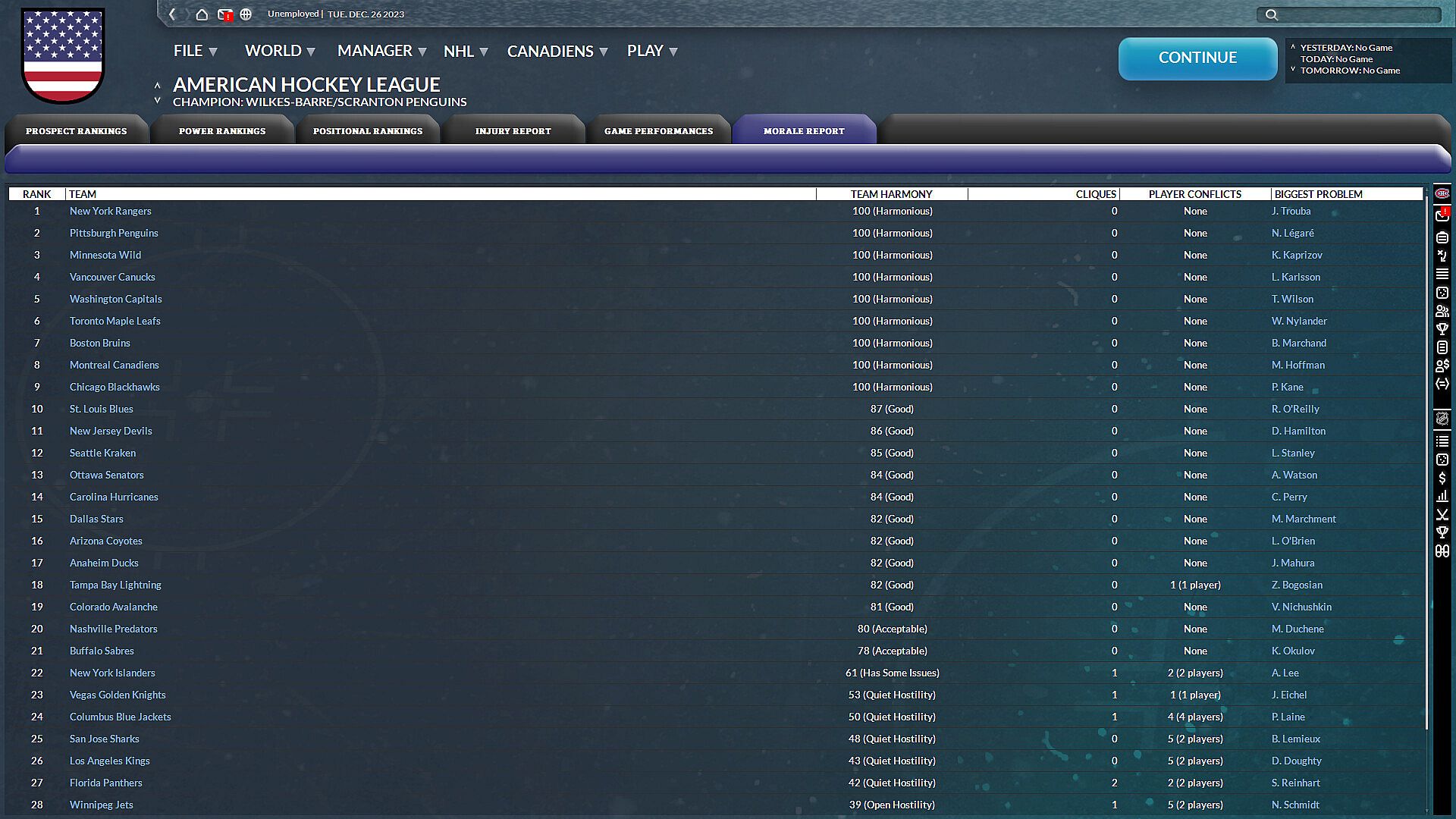Click the search field in top bar
This screenshot has height=819, width=1456.
click(1349, 14)
